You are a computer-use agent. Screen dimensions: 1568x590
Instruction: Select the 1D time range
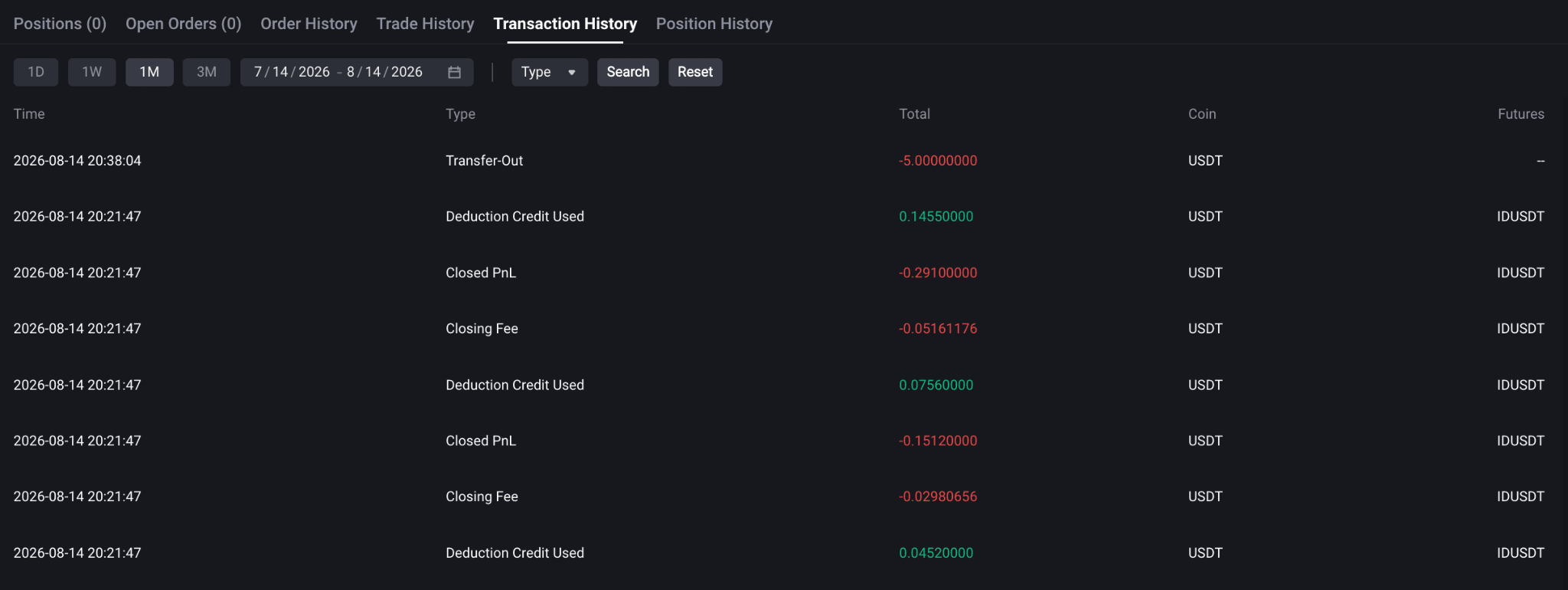[36, 72]
